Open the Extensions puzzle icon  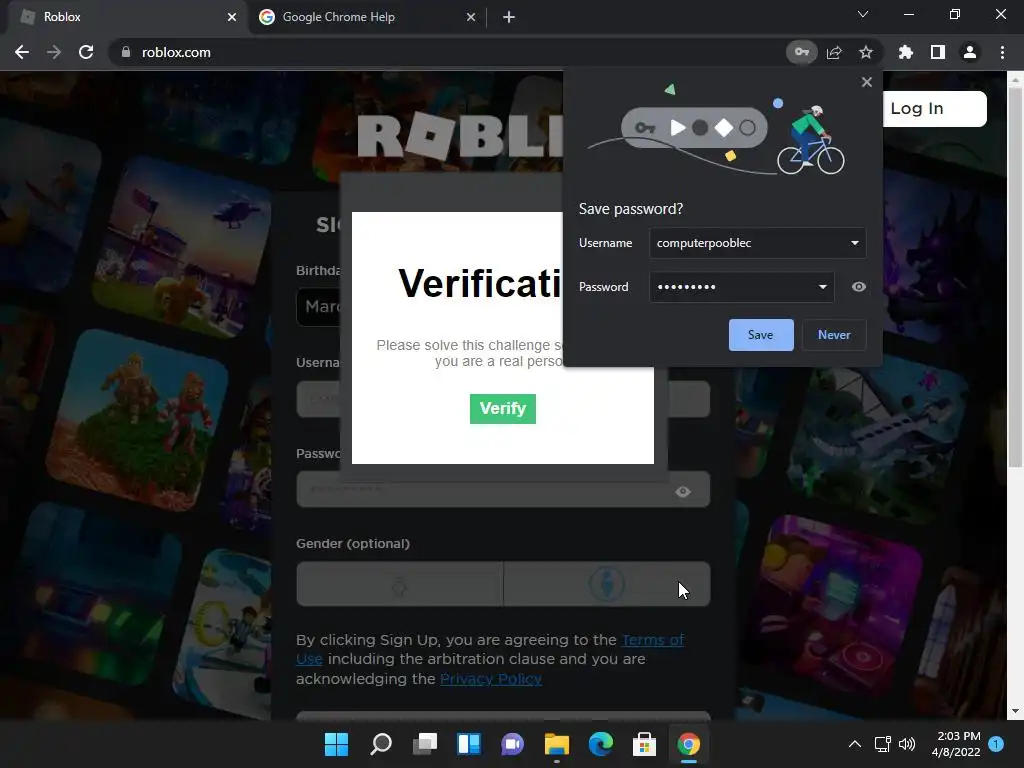[x=905, y=52]
